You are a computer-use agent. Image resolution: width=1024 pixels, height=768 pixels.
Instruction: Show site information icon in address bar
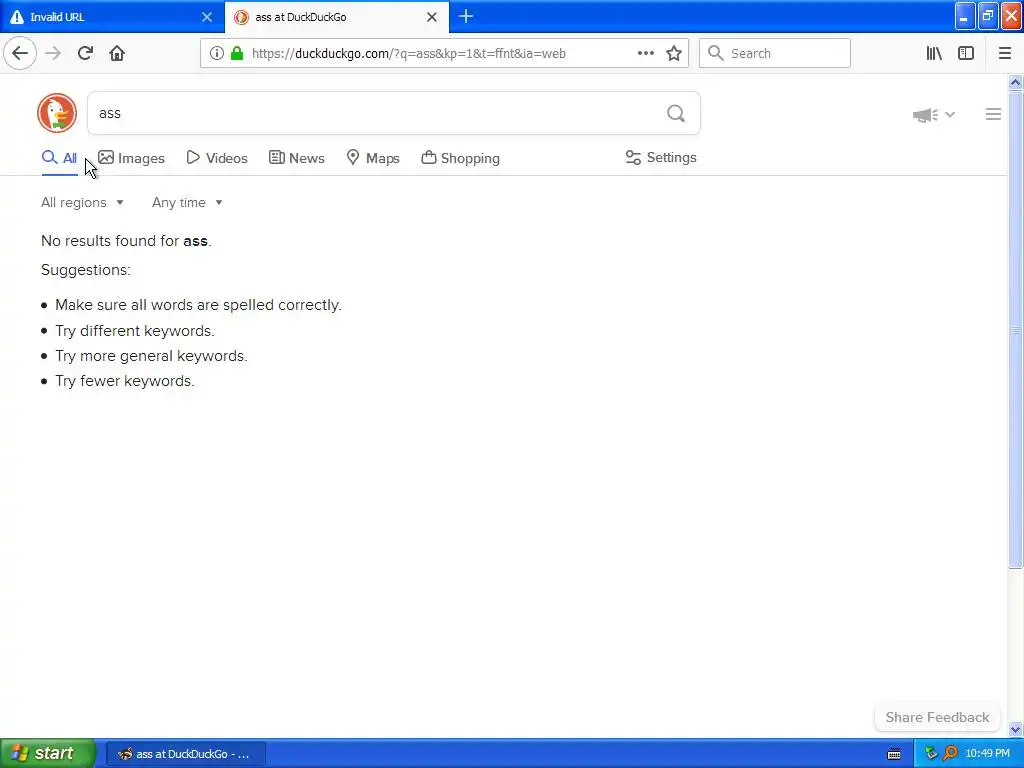tap(216, 54)
